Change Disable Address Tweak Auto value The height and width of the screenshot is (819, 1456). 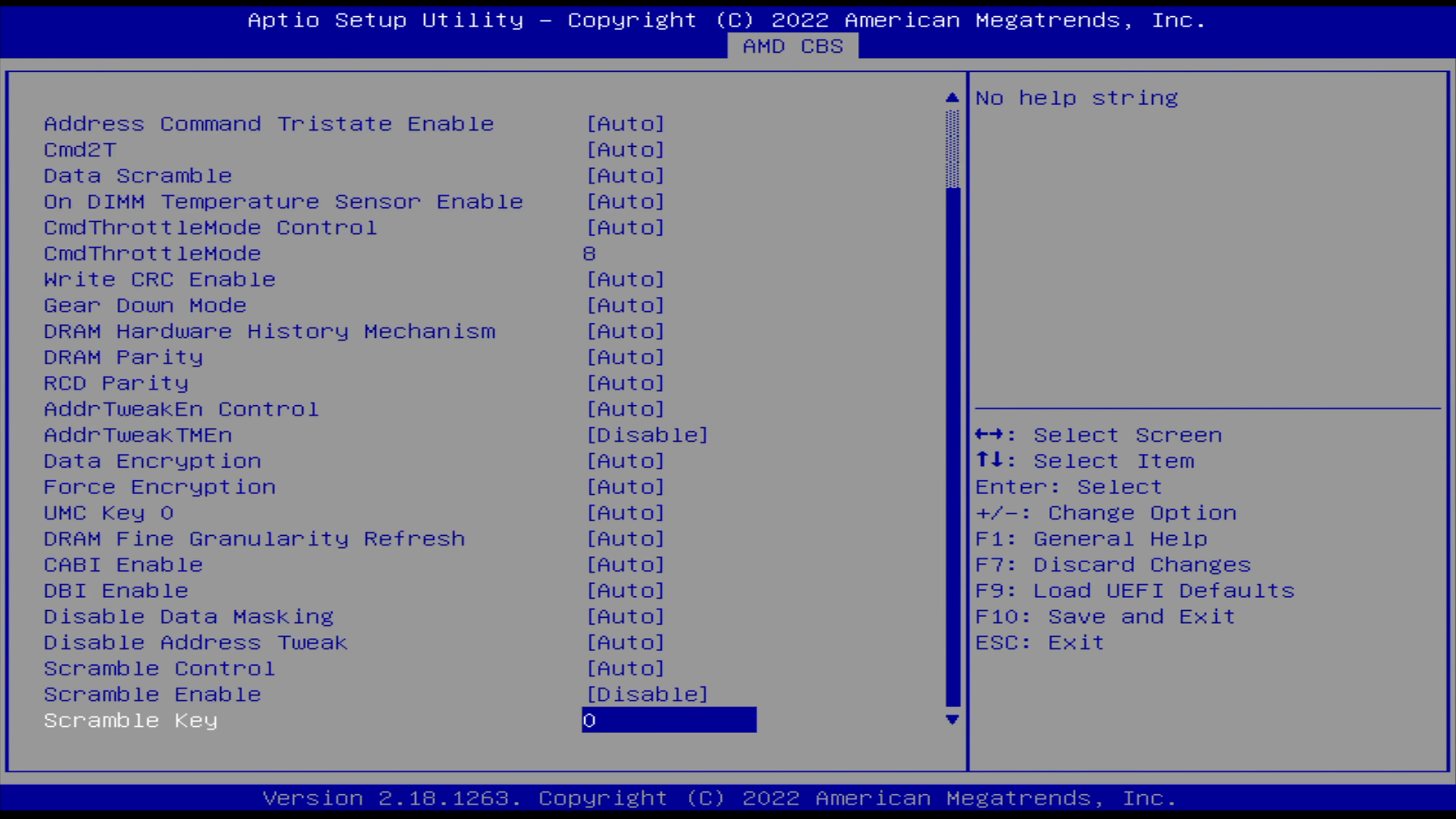pyautogui.click(x=625, y=643)
